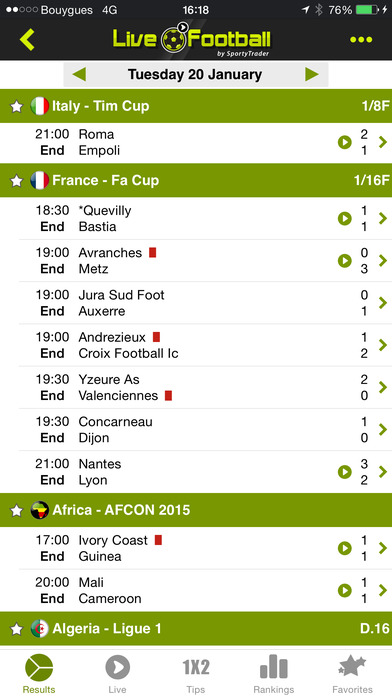Screen dimensions: 392x696
Task: Select Tuesday 20 January date label
Action: (195, 74)
